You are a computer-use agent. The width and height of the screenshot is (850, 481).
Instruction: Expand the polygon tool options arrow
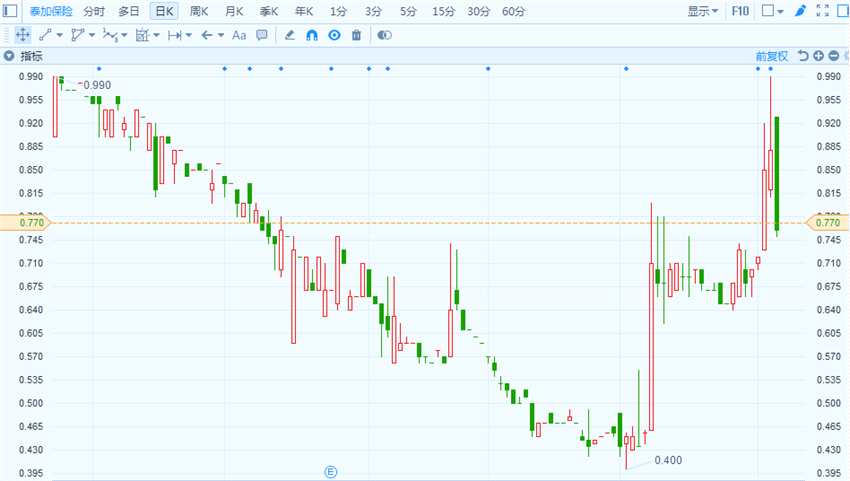pos(92,35)
